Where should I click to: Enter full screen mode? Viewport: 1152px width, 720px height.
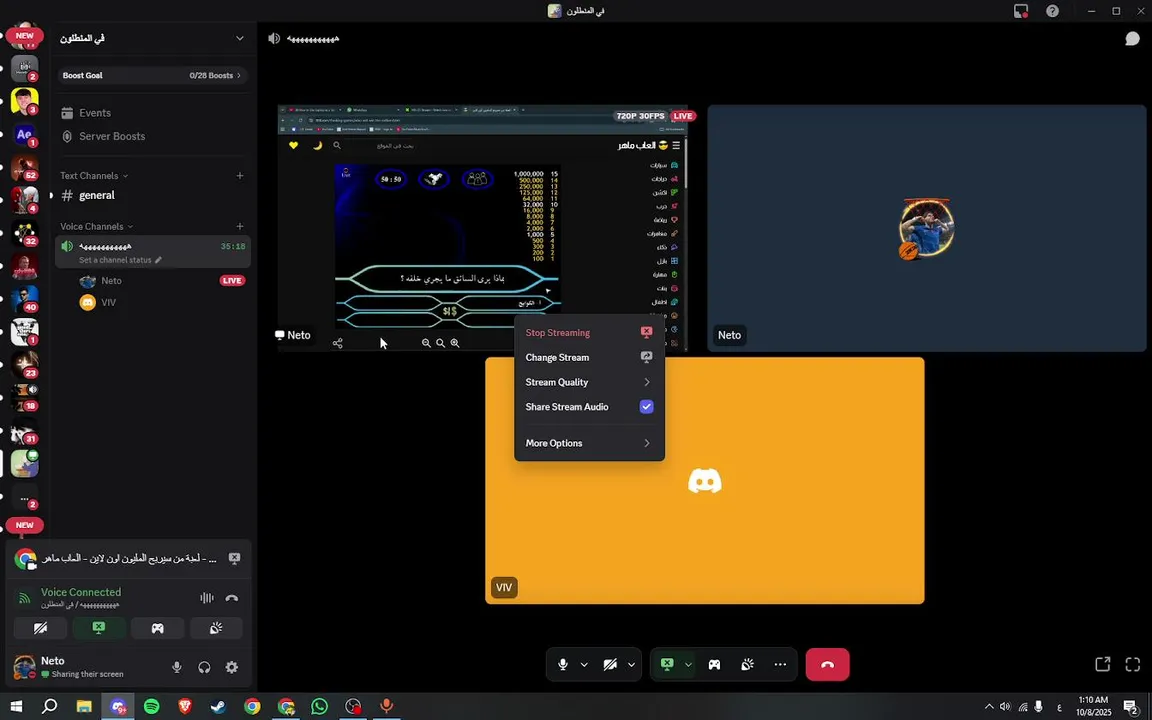tap(1132, 664)
